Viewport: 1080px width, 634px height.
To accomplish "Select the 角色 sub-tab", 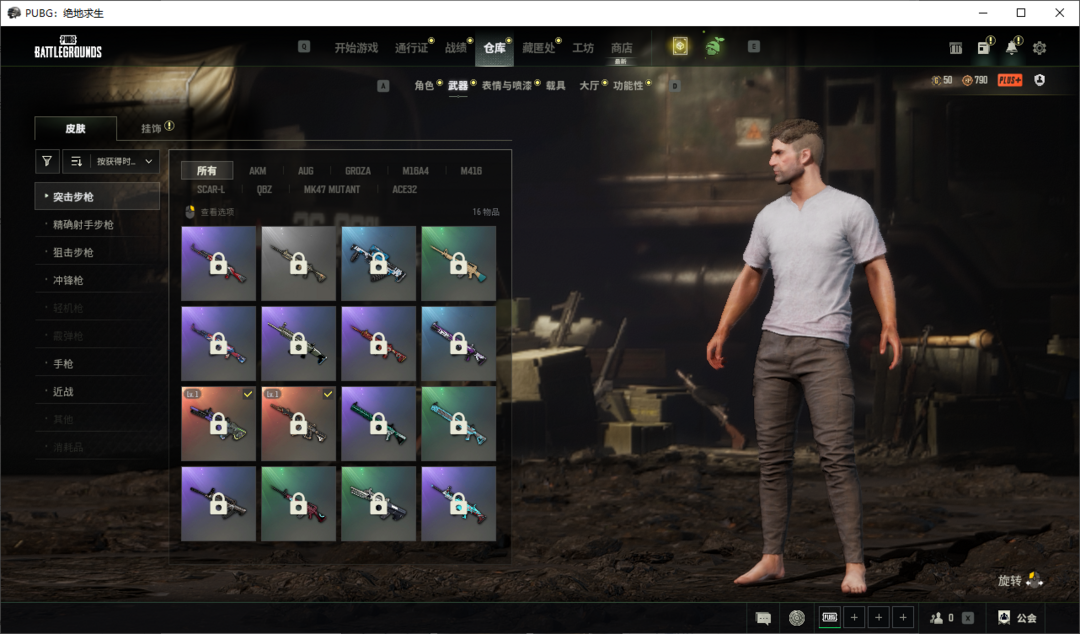I will tap(424, 85).
